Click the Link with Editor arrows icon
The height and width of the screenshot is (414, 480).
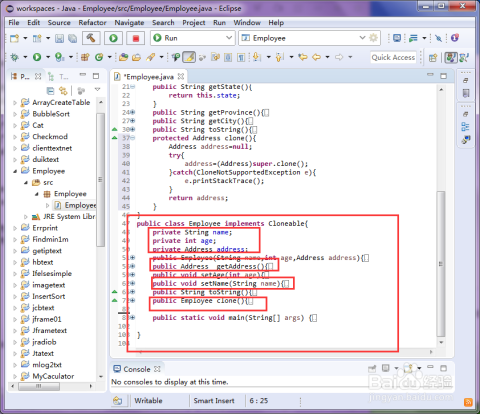coord(63,90)
